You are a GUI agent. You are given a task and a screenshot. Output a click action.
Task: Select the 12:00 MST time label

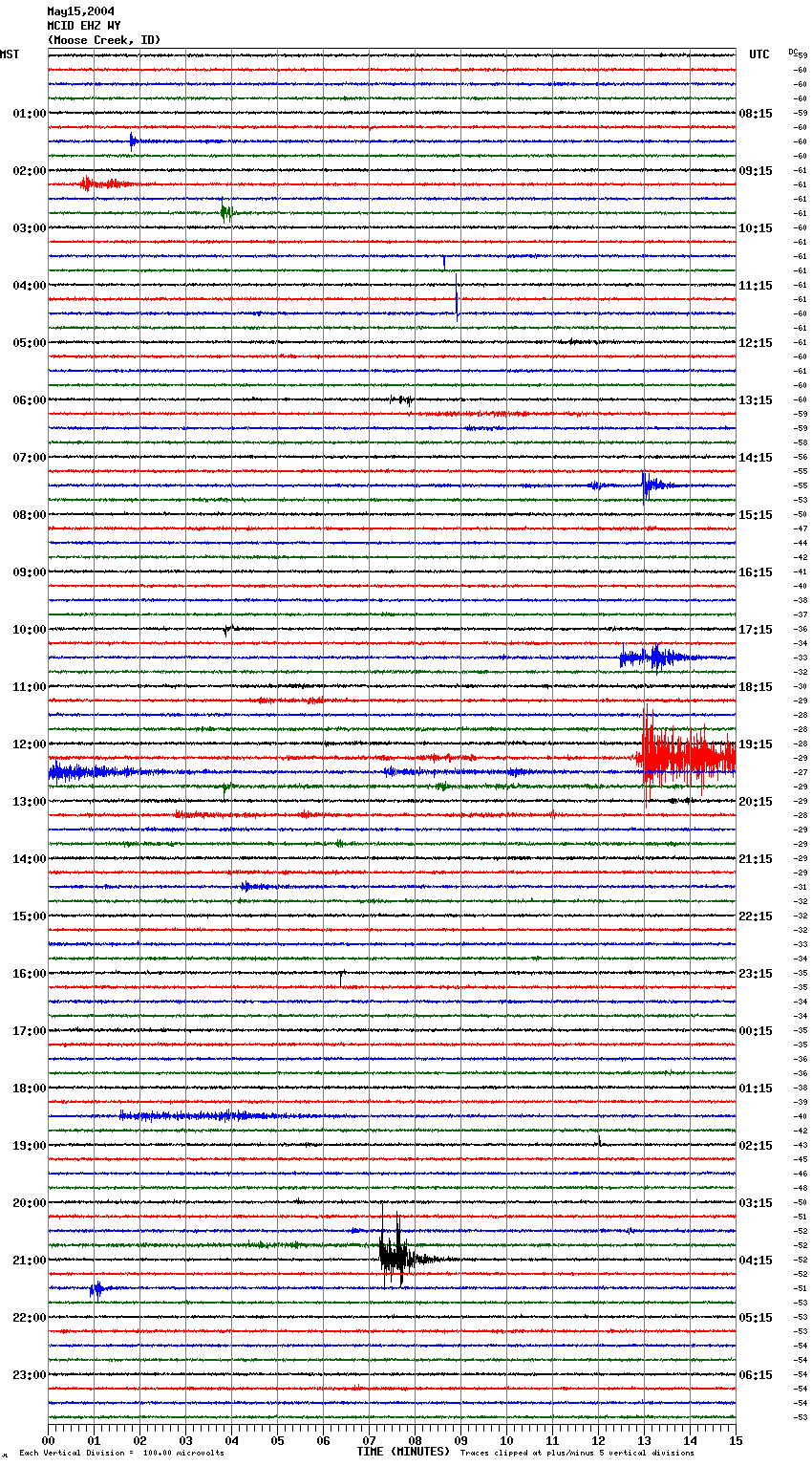pos(30,744)
